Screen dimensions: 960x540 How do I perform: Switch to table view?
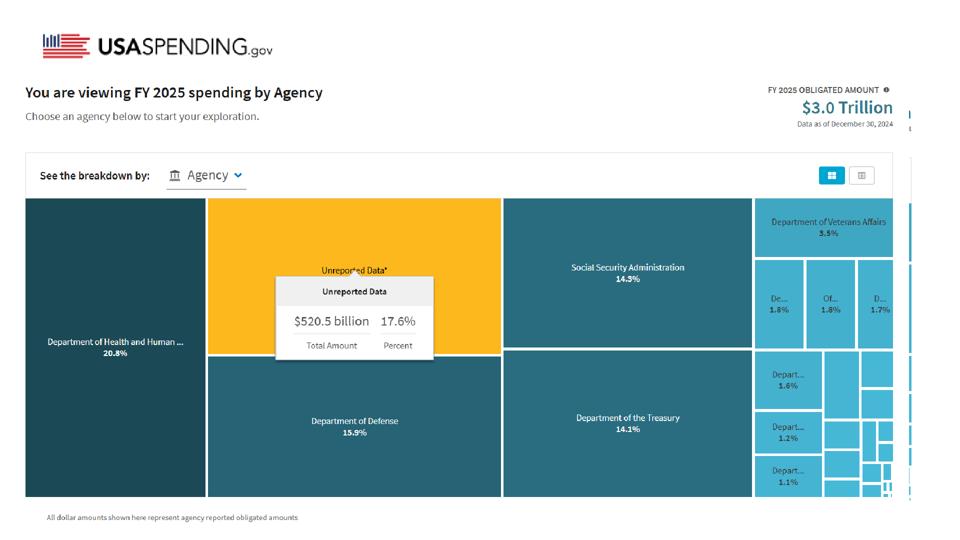(x=861, y=176)
